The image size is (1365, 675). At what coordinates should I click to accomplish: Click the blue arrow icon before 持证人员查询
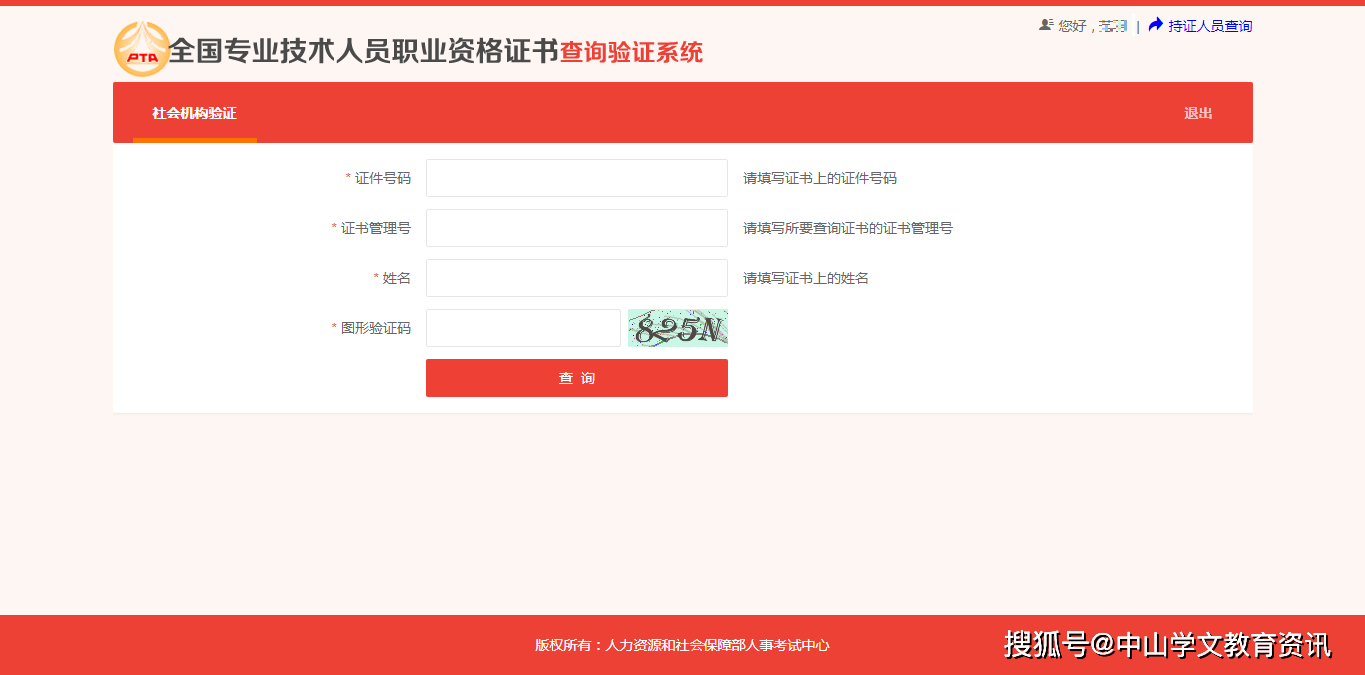coord(1156,25)
